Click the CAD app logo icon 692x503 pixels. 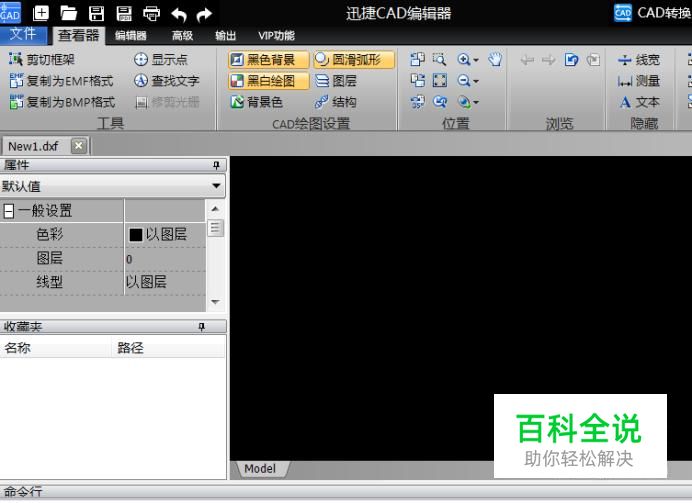click(x=10, y=13)
